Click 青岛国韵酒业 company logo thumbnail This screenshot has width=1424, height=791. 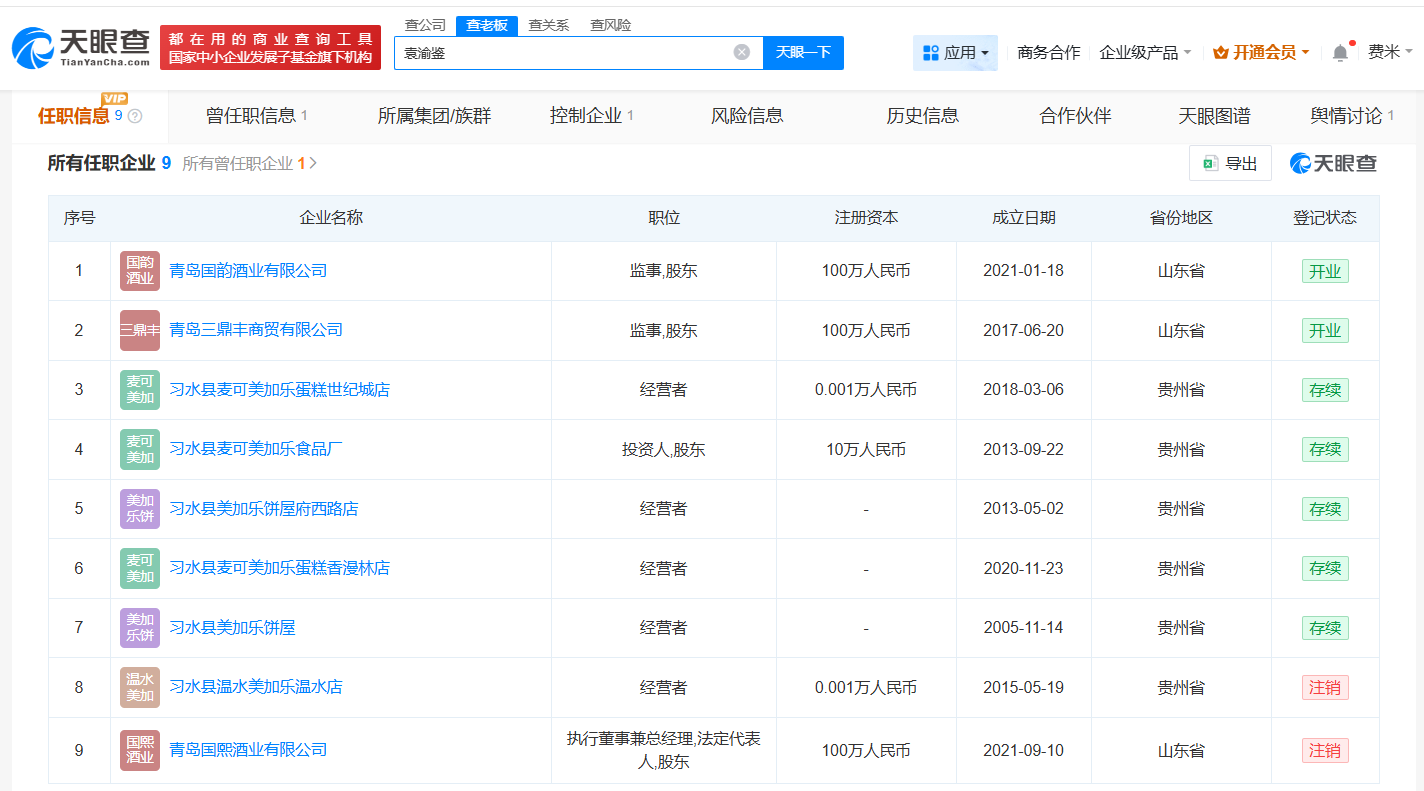[140, 271]
